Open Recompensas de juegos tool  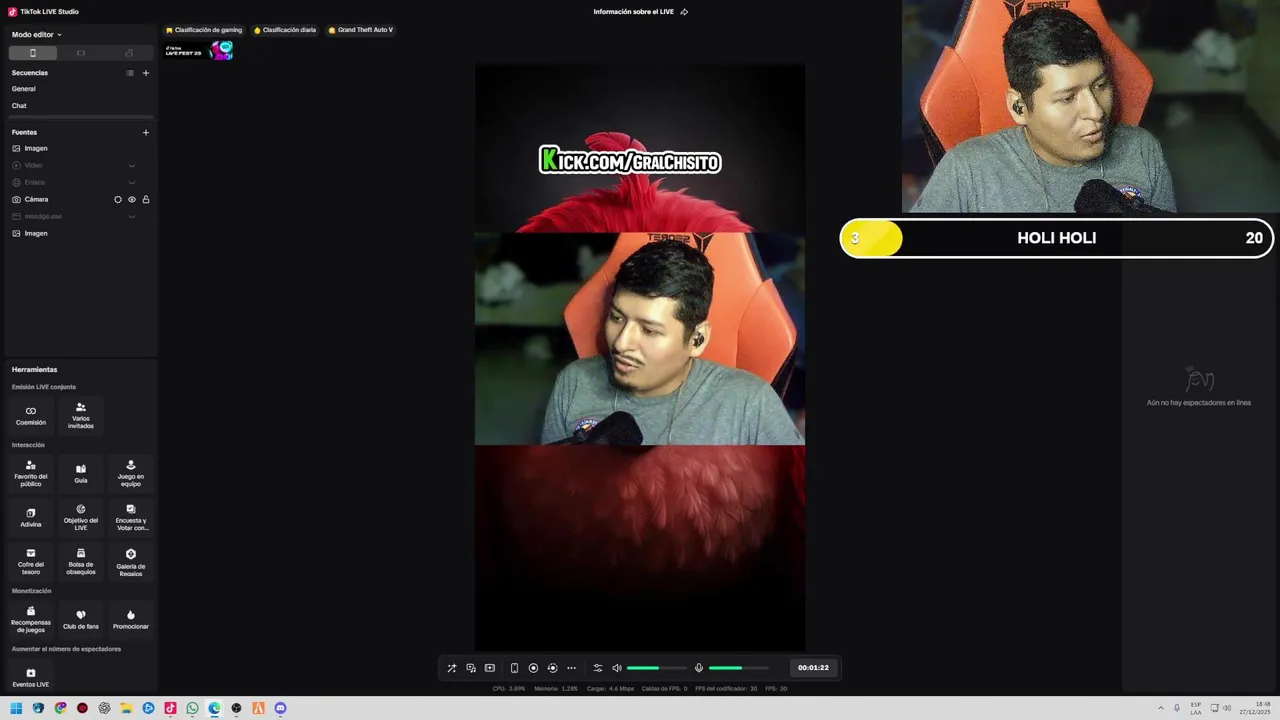[x=31, y=619]
